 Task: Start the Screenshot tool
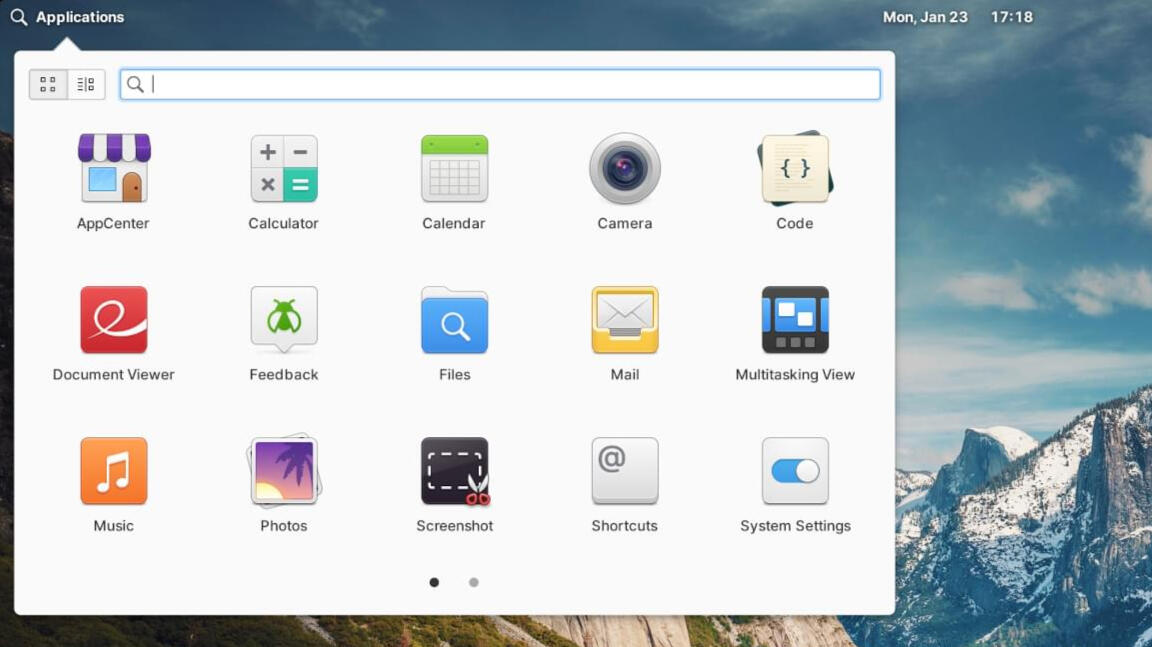(x=454, y=471)
